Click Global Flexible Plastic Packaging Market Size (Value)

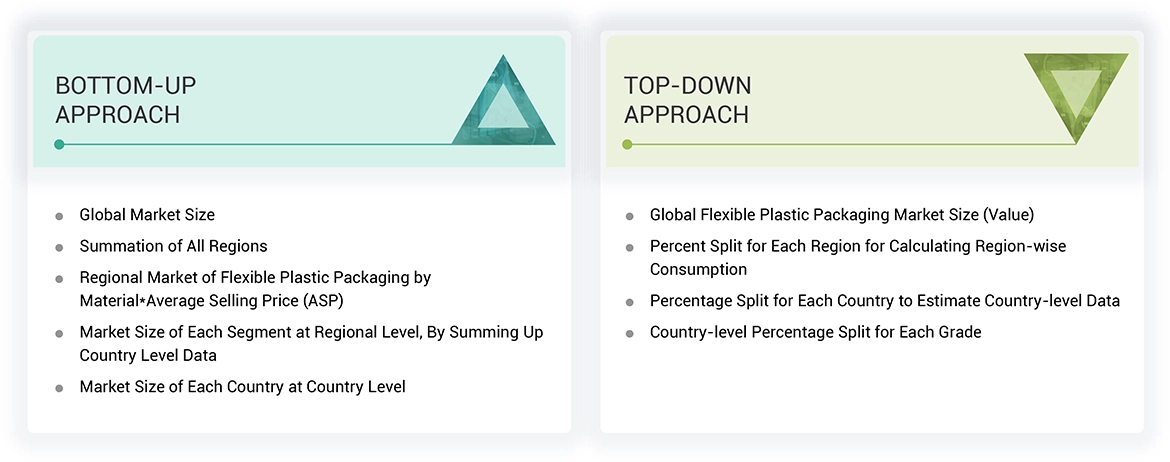[841, 215]
